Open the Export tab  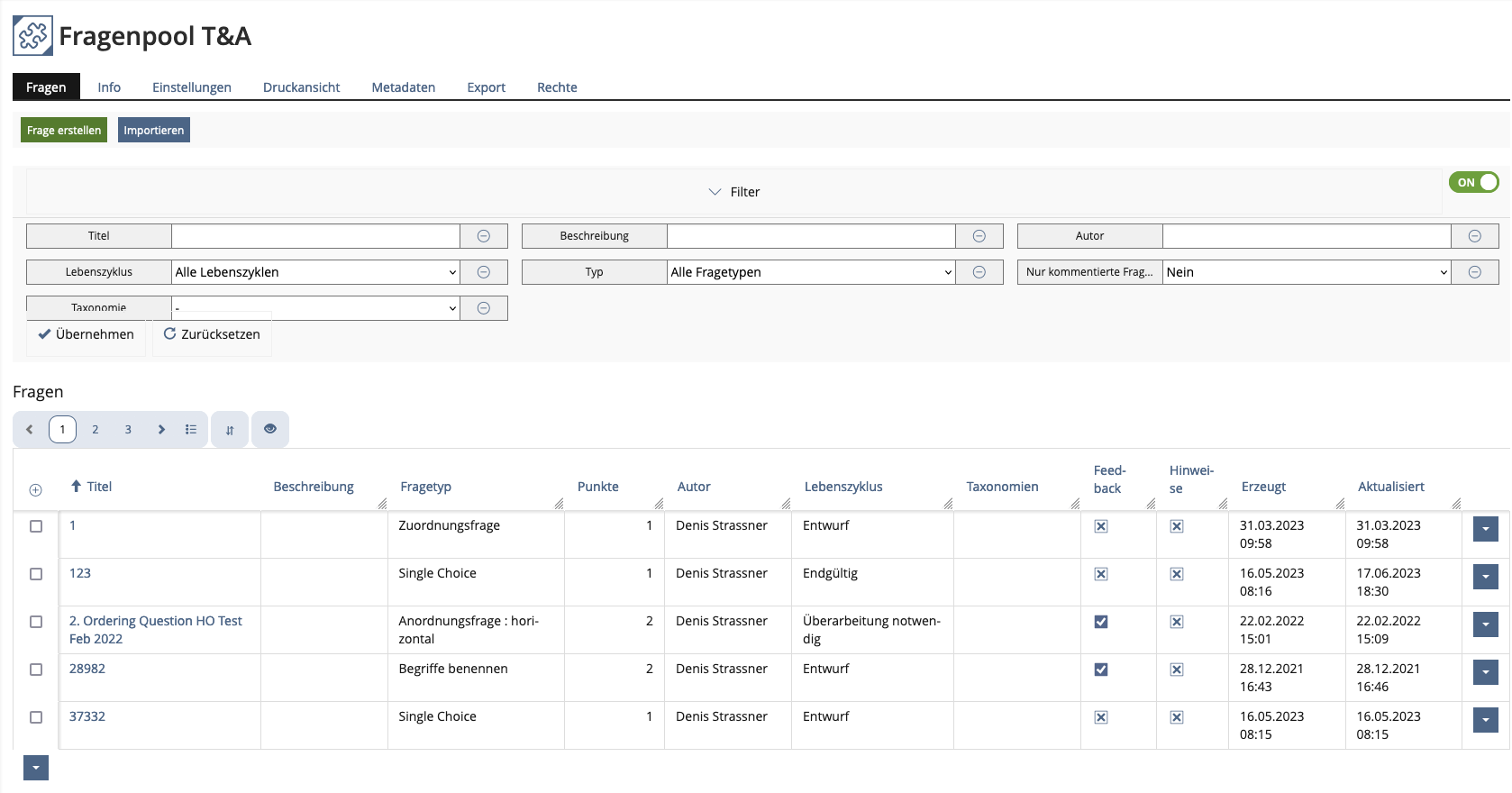[x=486, y=87]
